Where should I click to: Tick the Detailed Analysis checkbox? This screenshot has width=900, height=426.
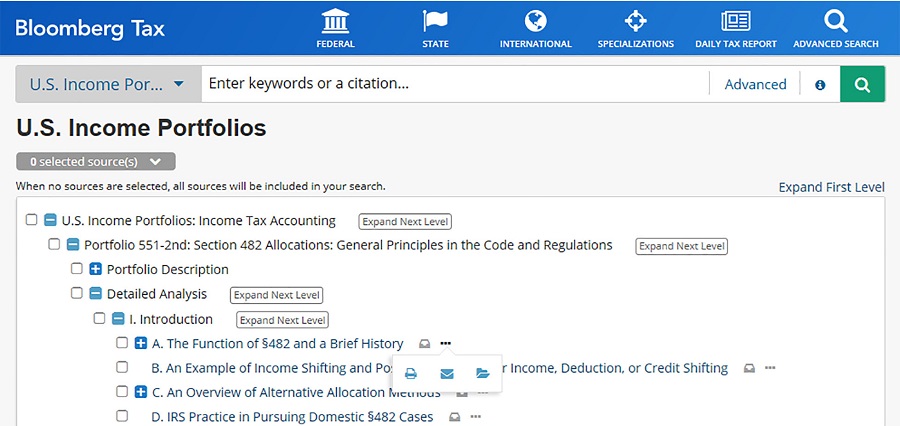tap(77, 294)
